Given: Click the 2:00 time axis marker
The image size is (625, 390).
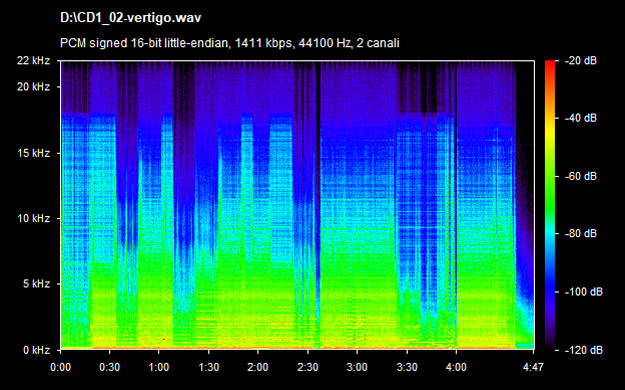Looking at the screenshot, I should pyautogui.click(x=257, y=367).
